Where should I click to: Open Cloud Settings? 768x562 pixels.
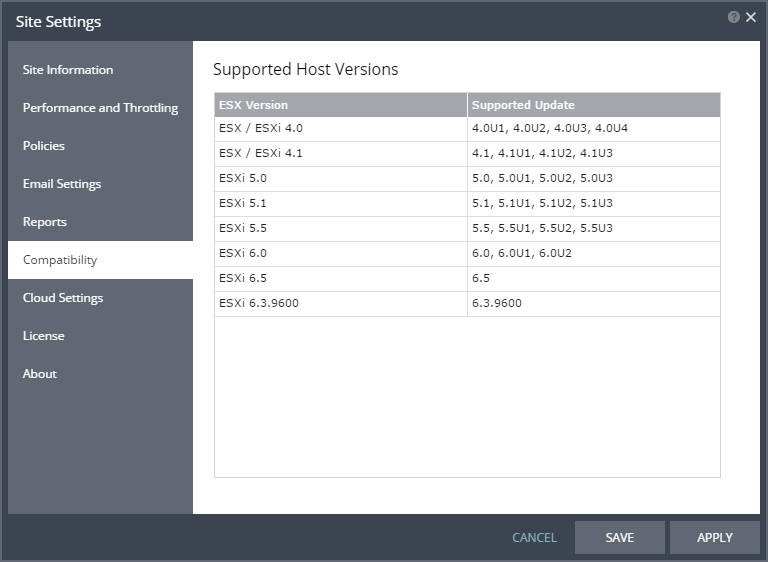pyautogui.click(x=100, y=297)
